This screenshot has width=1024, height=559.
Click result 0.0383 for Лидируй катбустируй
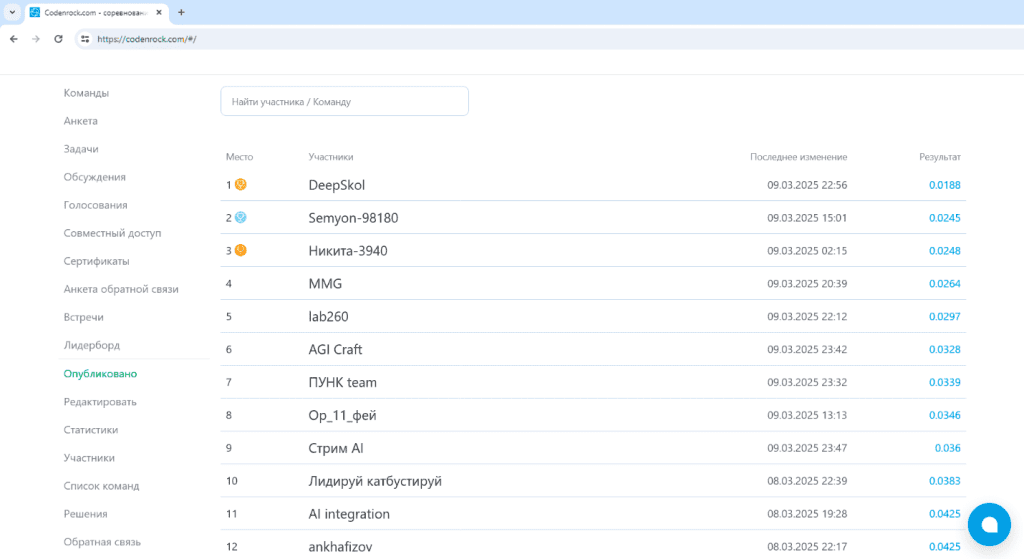945,481
